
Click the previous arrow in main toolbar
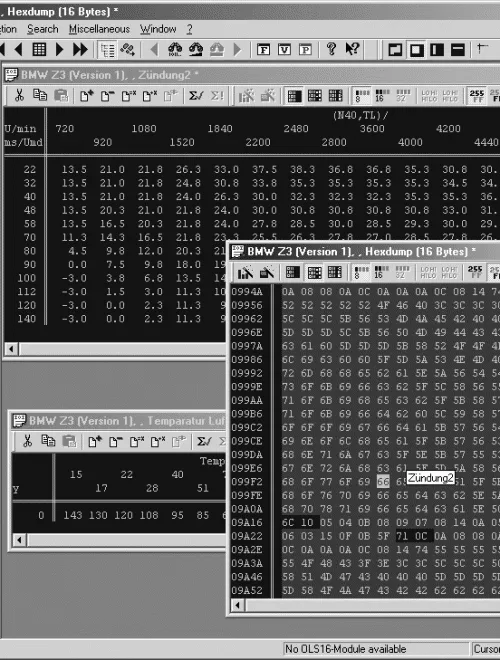pos(18,50)
